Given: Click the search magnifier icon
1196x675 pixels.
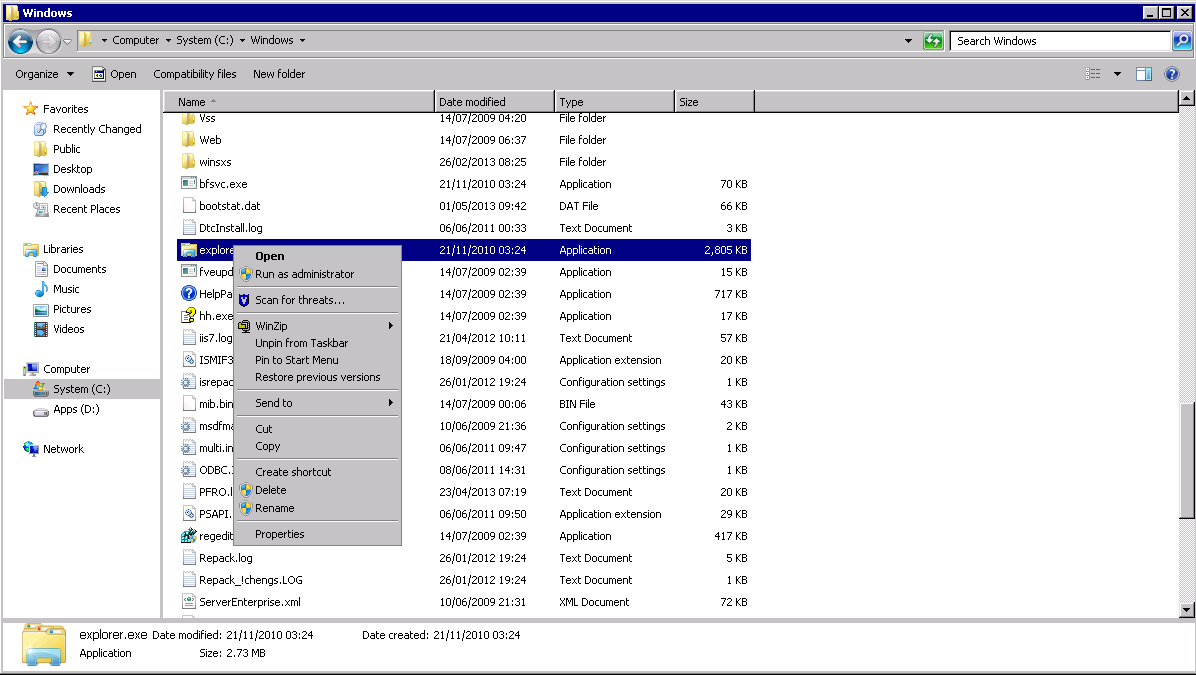Looking at the screenshot, I should point(1182,40).
